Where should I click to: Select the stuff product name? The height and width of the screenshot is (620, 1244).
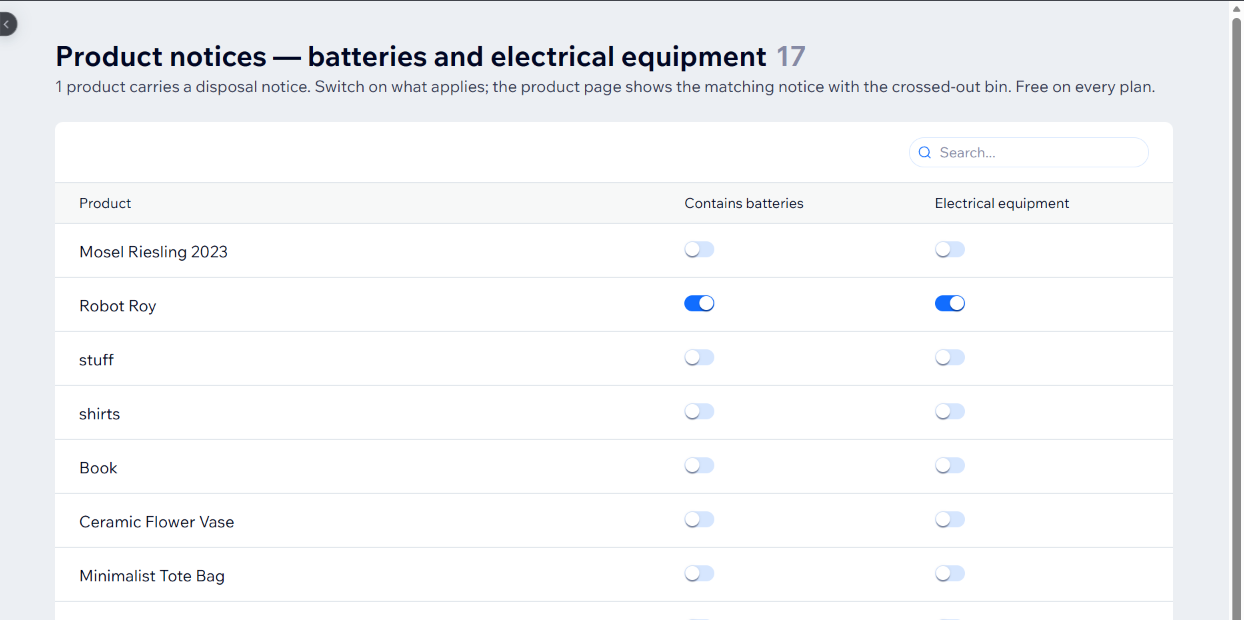click(x=96, y=360)
